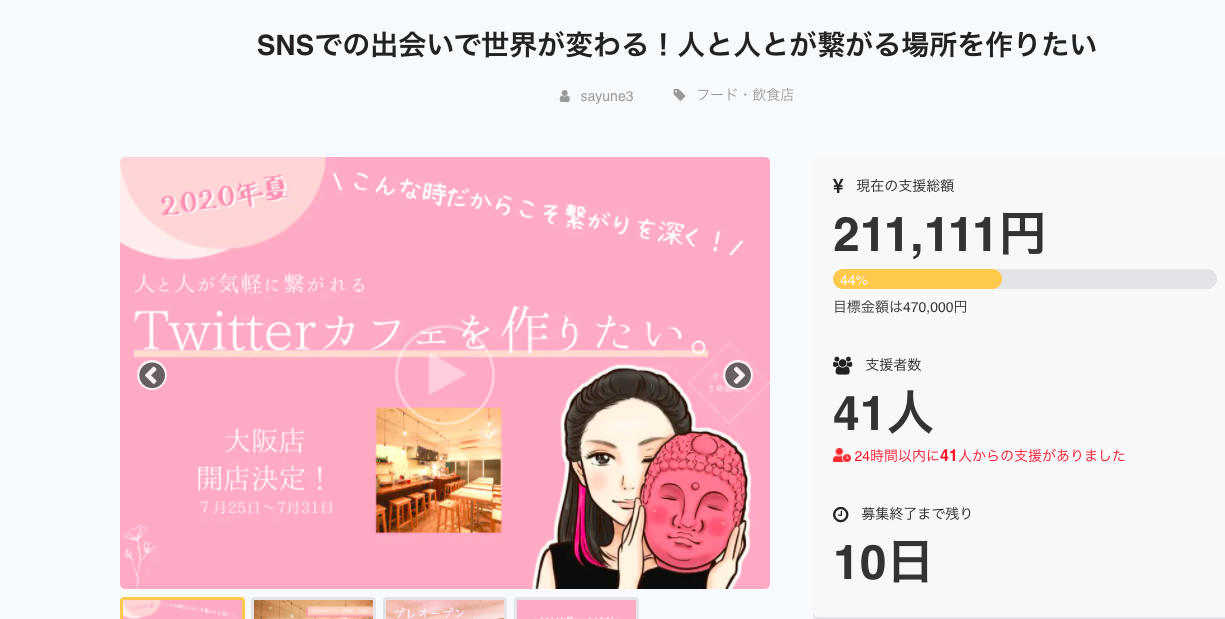Click the clock icon by 募集終了まで残り
Viewport: 1225px width, 619px height.
841,514
